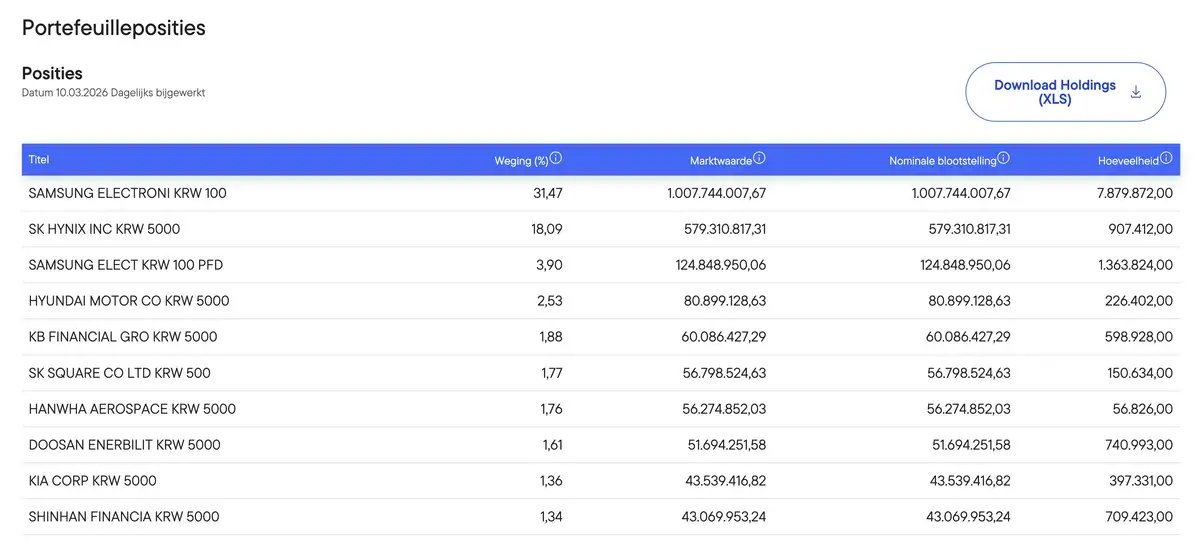This screenshot has height=549, width=1200.
Task: Select DOOSAN ENERBILIT KRW 5000 title
Action: pos(125,445)
